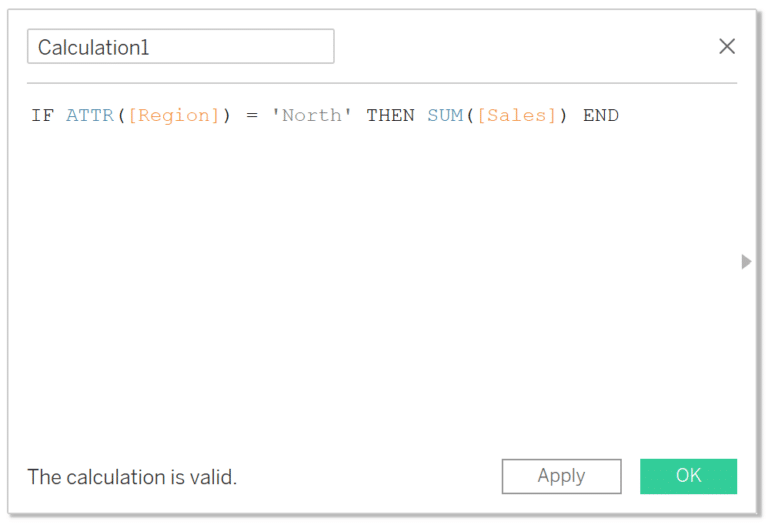Apply the calculation

[561, 476]
